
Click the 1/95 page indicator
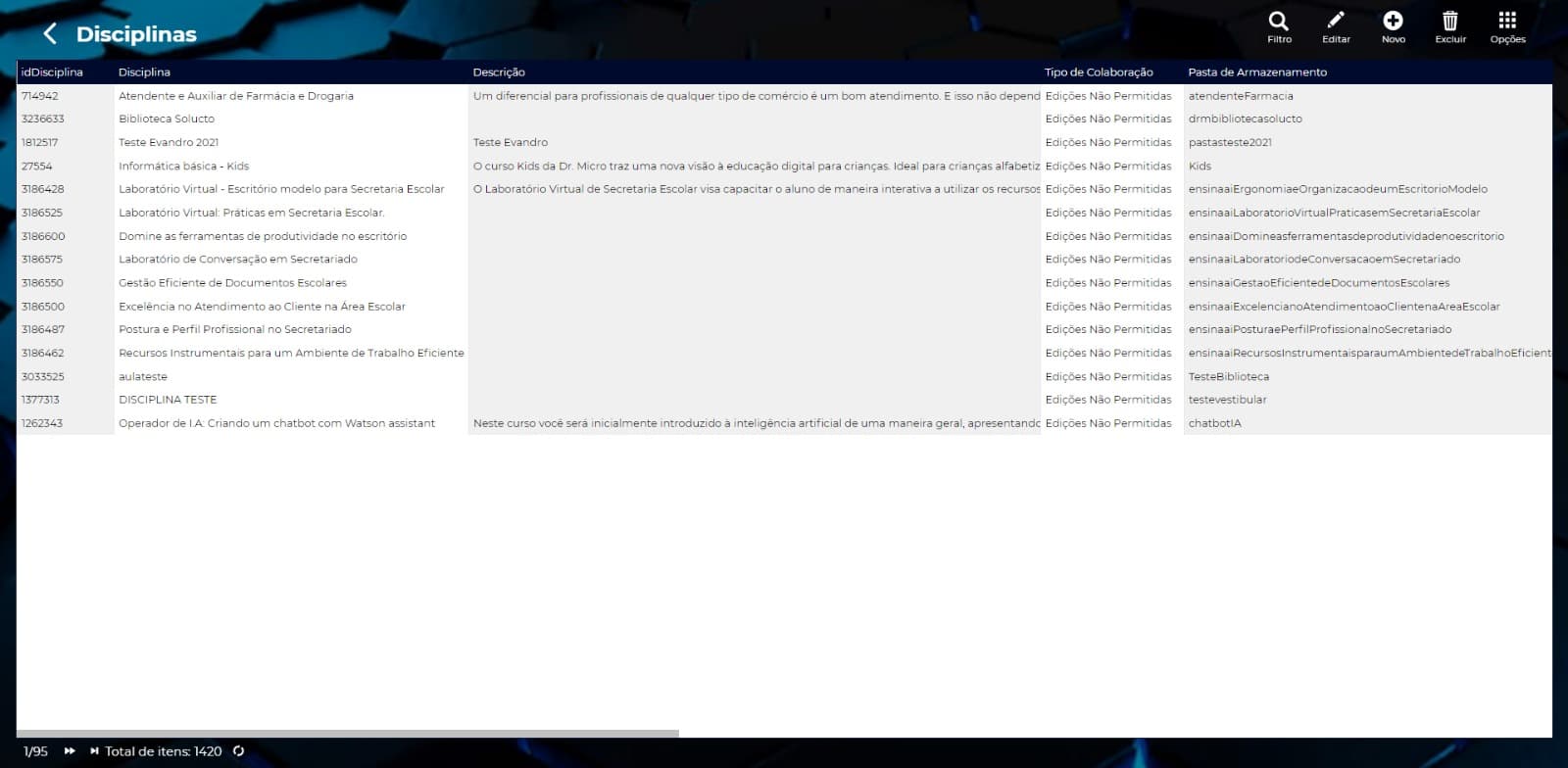(35, 751)
